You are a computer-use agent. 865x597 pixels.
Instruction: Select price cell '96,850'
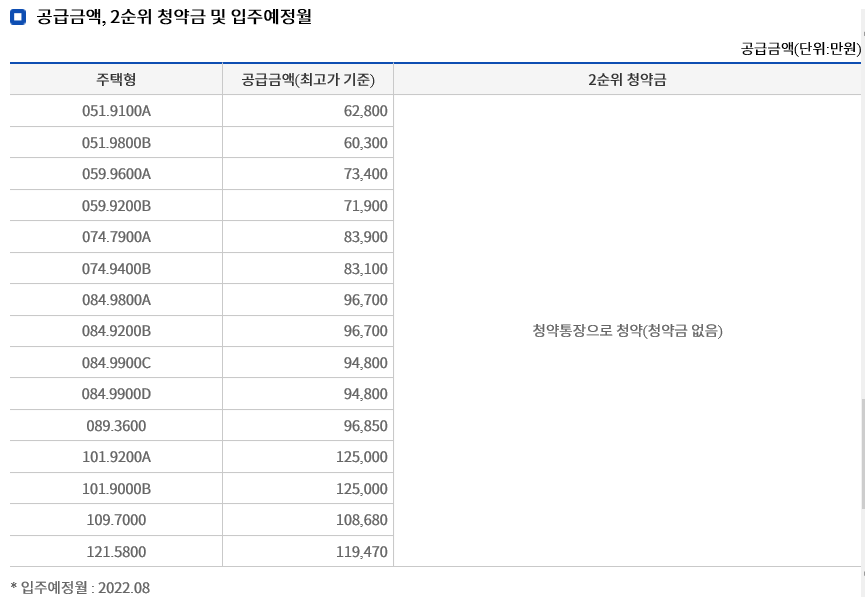pyautogui.click(x=308, y=425)
